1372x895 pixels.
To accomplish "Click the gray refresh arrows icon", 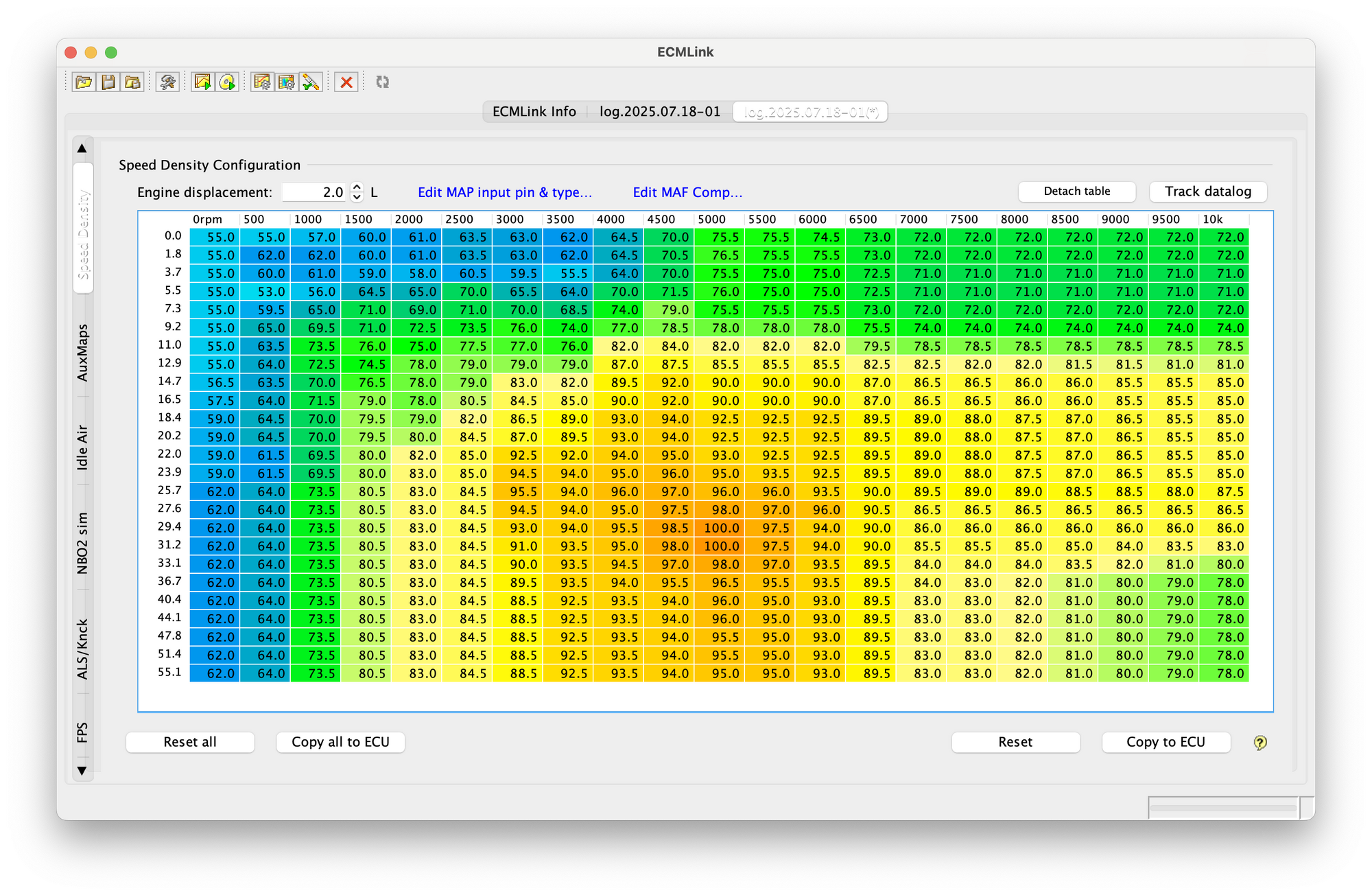I will click(383, 82).
